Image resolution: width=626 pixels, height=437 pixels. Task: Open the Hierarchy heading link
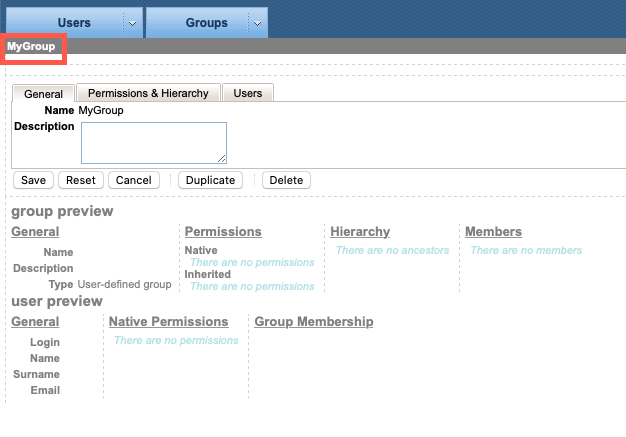coord(360,231)
